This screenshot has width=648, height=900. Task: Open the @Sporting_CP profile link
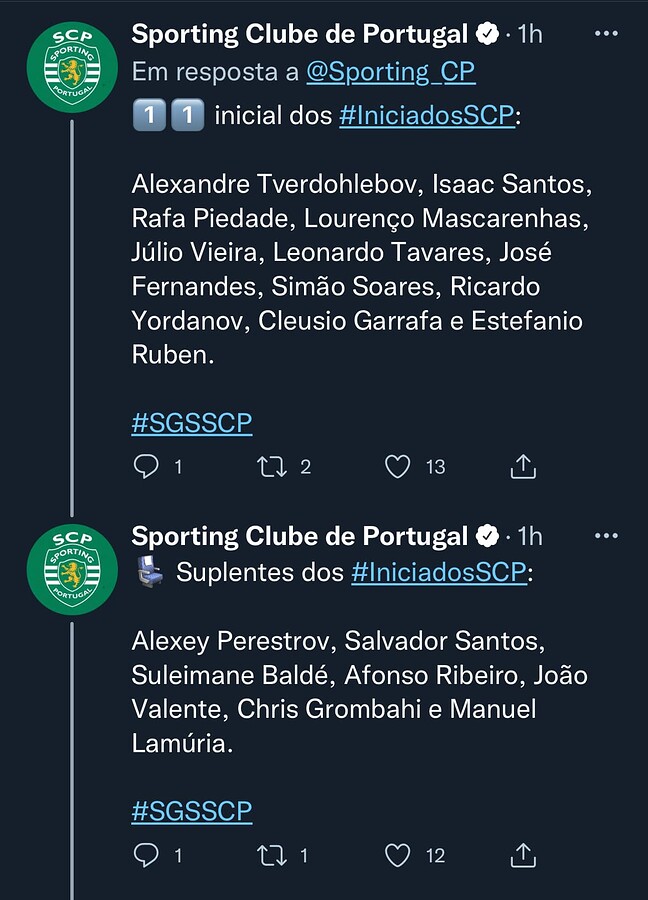395,71
